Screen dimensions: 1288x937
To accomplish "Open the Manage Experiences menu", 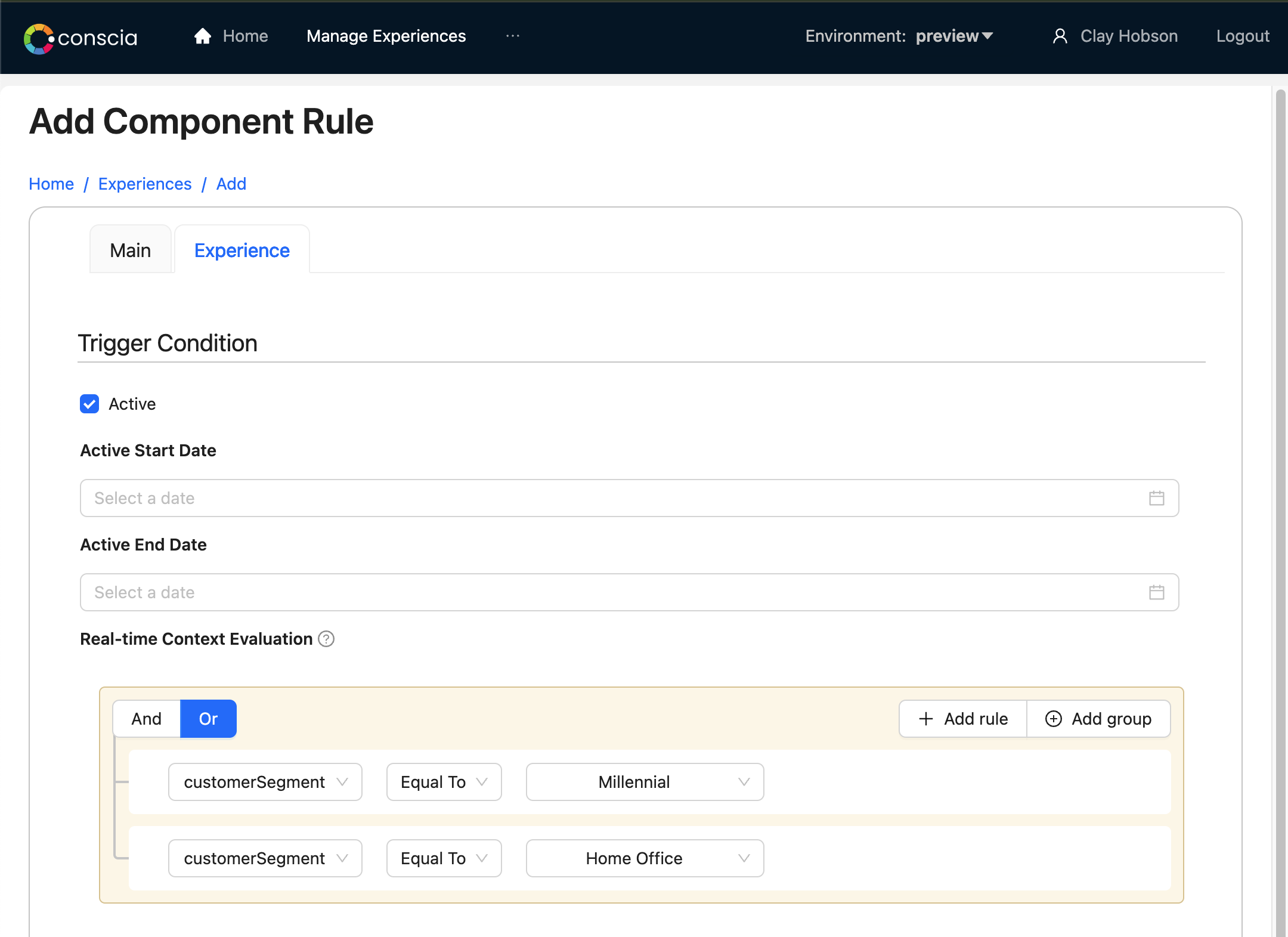I will point(386,36).
